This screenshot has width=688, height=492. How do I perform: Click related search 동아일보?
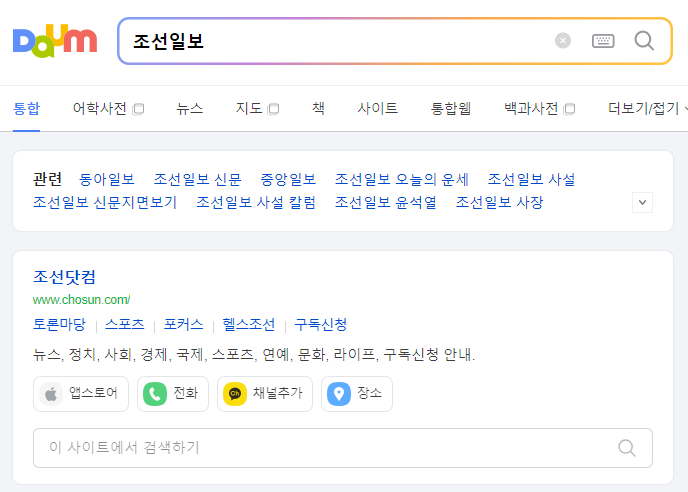pos(107,179)
